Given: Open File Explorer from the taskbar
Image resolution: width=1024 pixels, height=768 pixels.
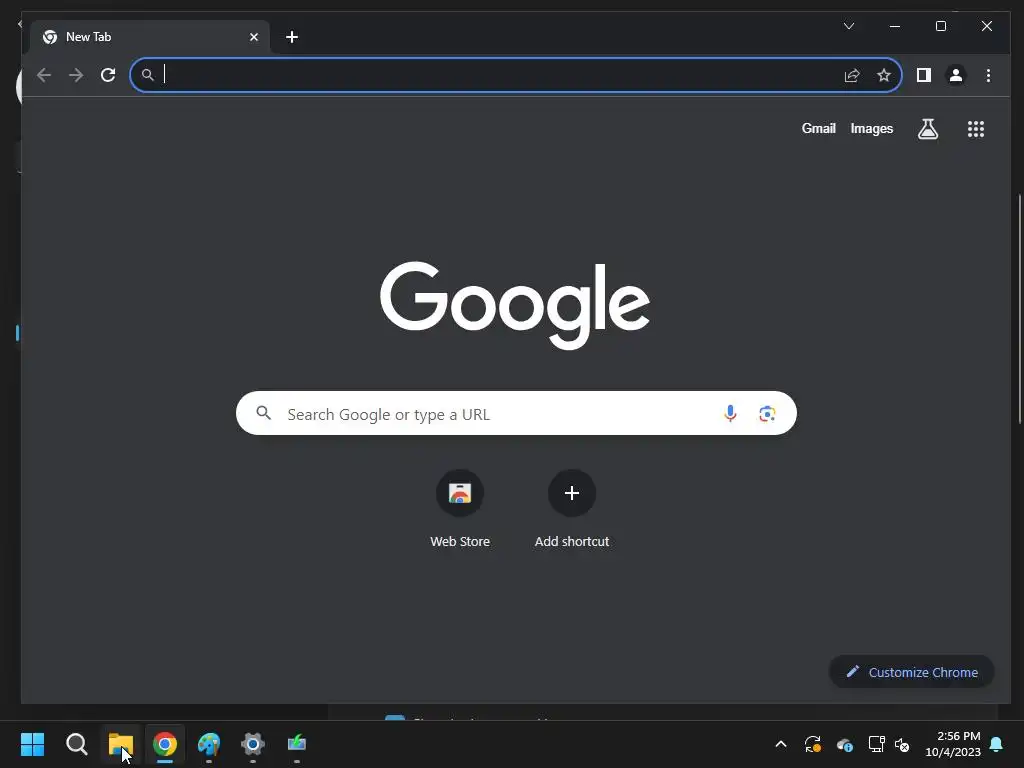Looking at the screenshot, I should point(120,744).
